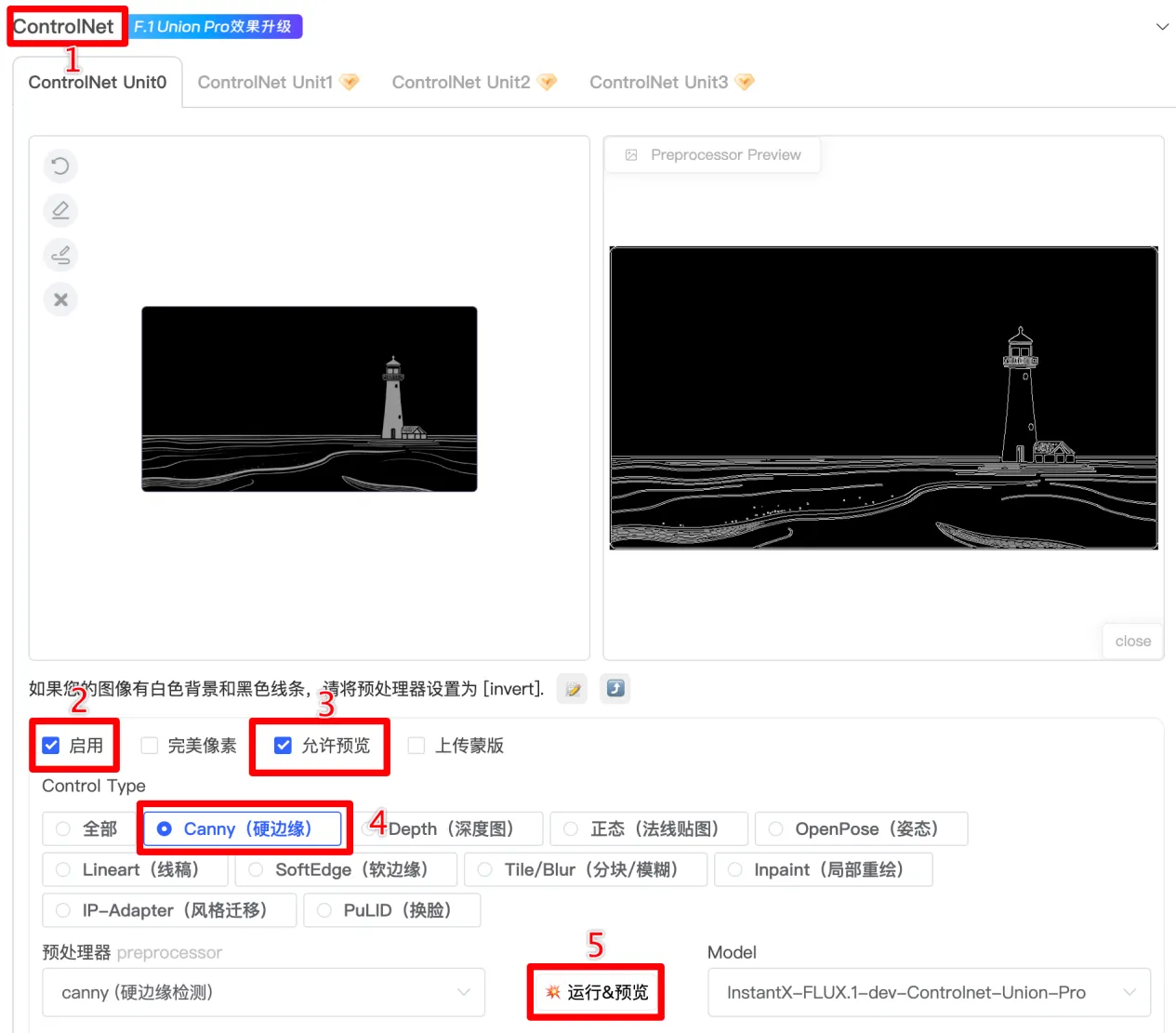The height and width of the screenshot is (1033, 1176).
Task: Select the pencil edit icon
Action: point(60,211)
